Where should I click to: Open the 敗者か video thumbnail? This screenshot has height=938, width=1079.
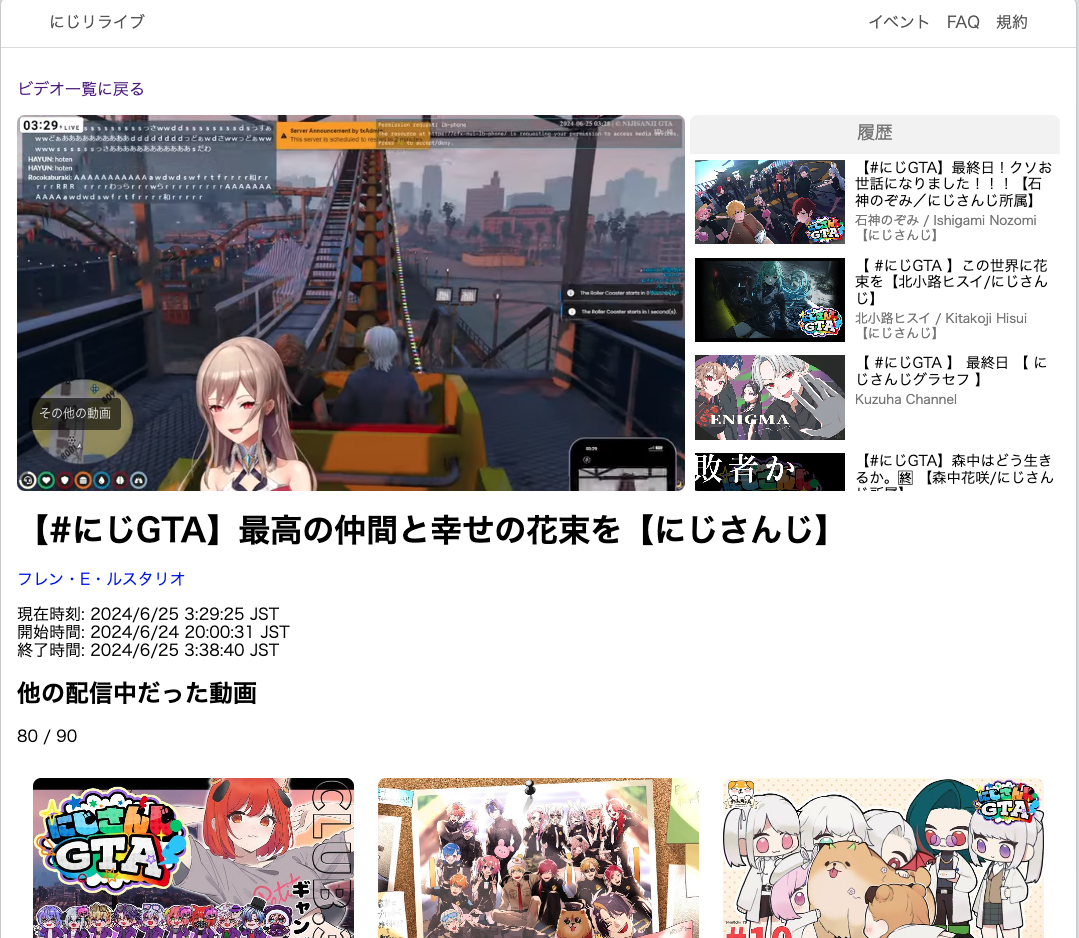click(x=769, y=471)
